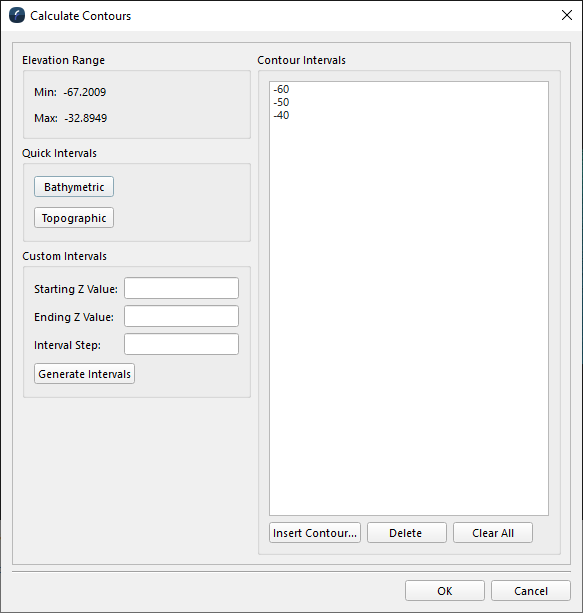Viewport: 583px width, 613px height.
Task: Apply Bathymetric quick intervals
Action: pos(74,187)
